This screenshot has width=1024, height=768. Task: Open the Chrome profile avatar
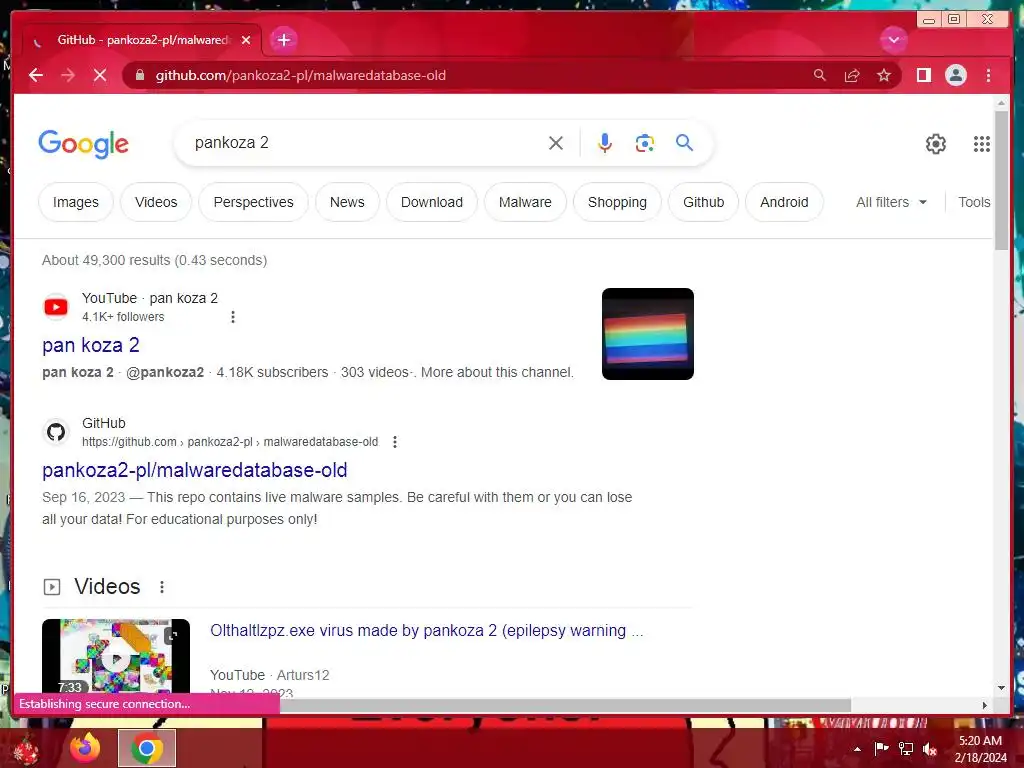(x=955, y=75)
